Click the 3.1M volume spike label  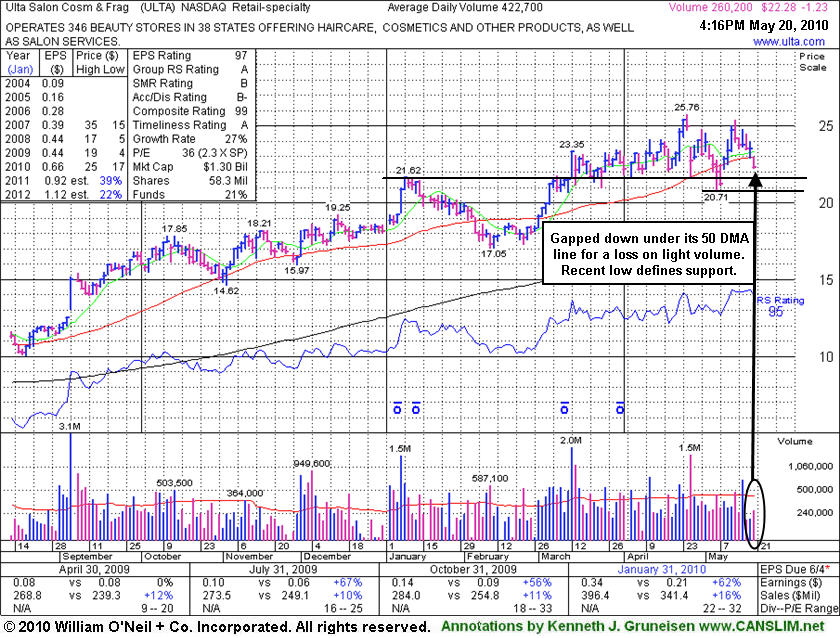(x=70, y=426)
